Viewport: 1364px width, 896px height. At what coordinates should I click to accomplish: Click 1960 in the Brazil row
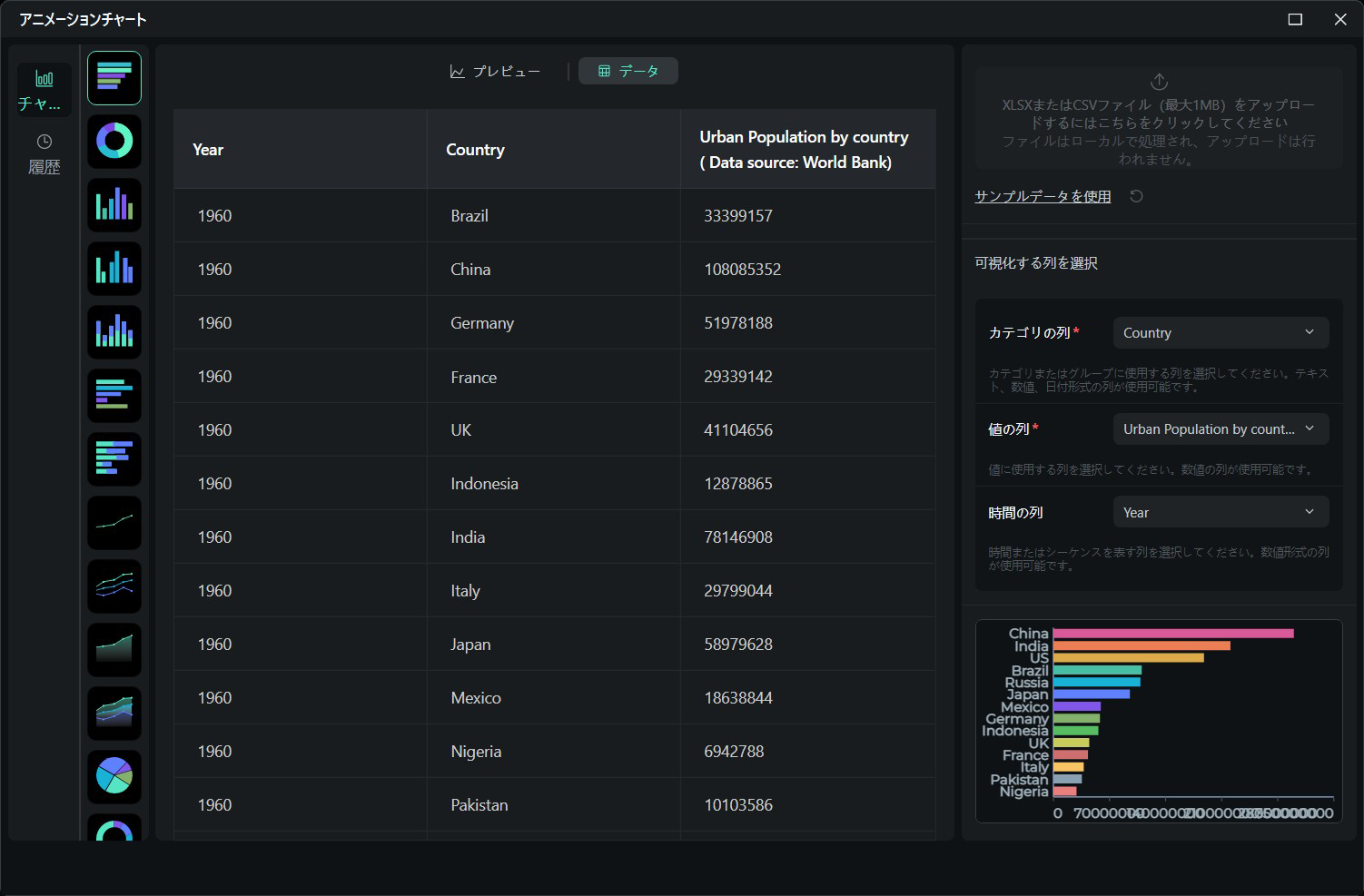pyautogui.click(x=214, y=216)
